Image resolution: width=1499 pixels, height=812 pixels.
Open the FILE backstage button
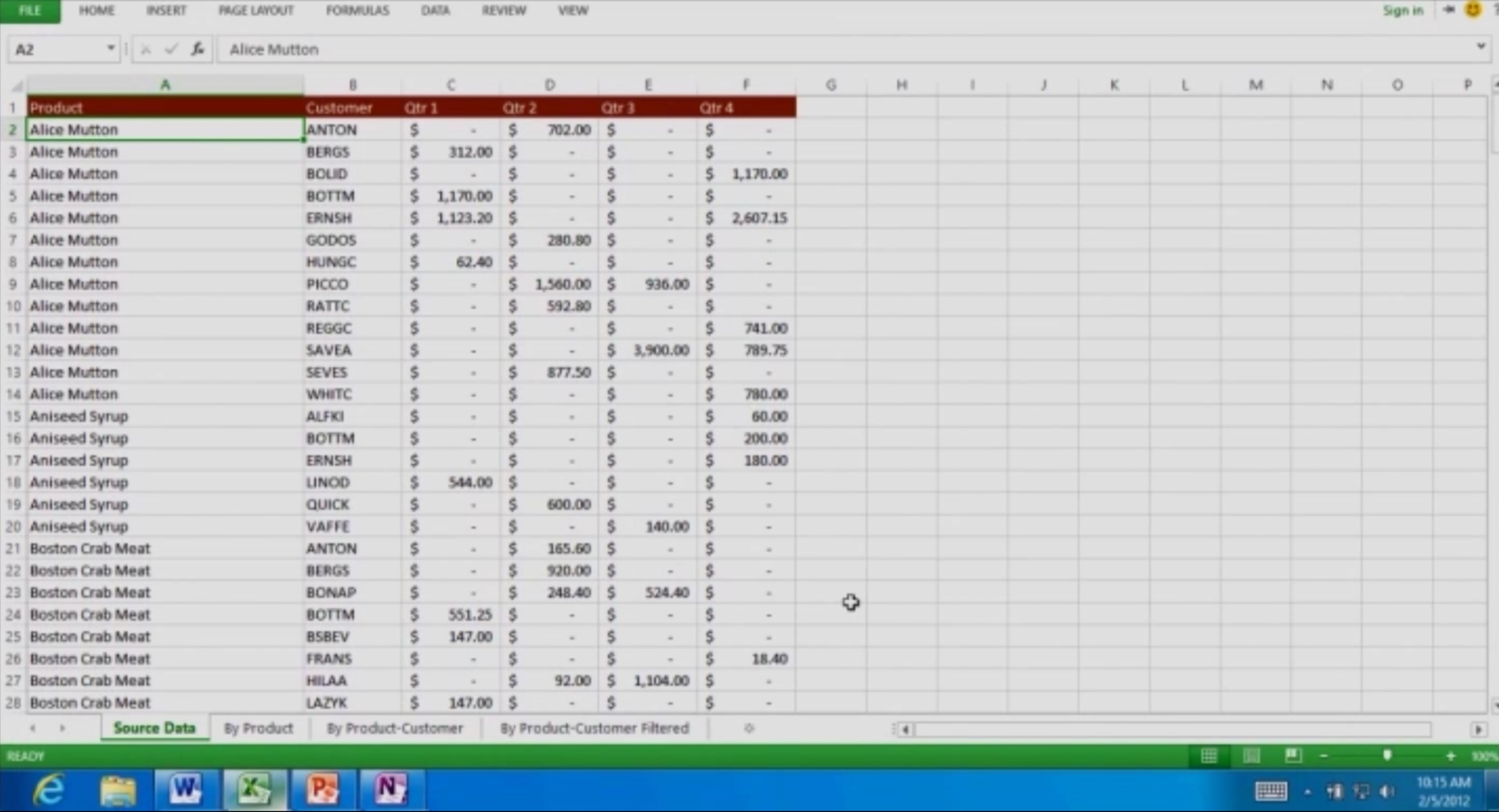[x=29, y=11]
